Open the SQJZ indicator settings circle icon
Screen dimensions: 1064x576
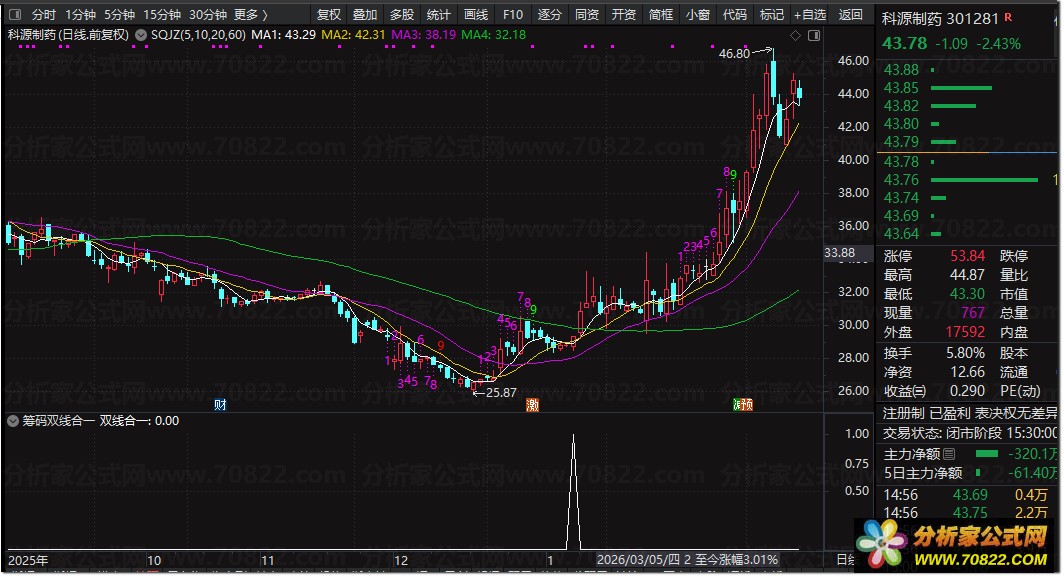pyautogui.click(x=140, y=35)
